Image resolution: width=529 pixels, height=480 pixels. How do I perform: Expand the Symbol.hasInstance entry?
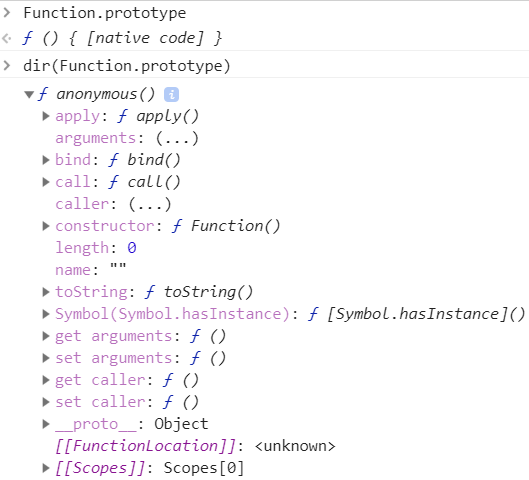point(46,314)
